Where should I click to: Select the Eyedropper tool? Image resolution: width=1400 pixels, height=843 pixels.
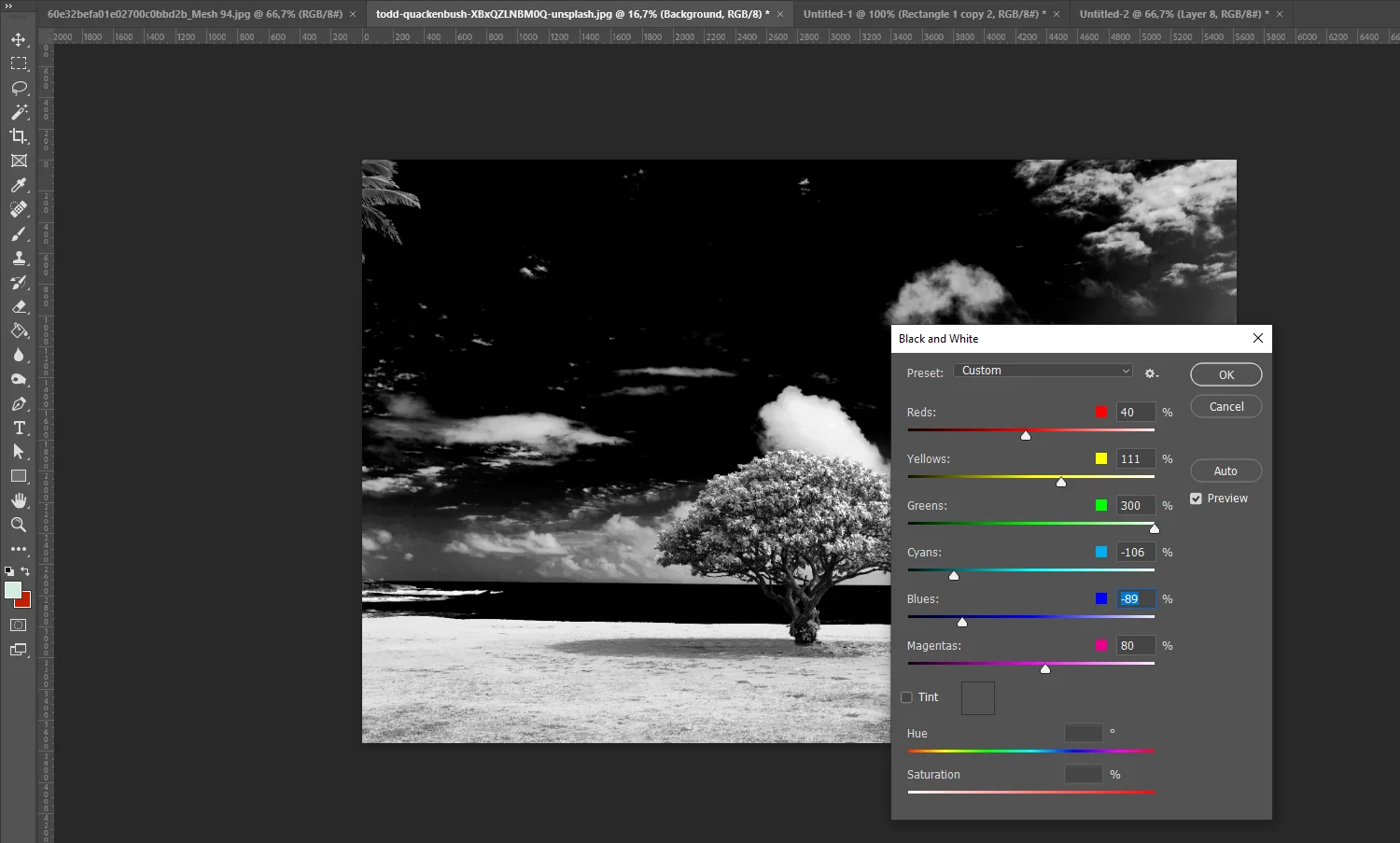coord(19,185)
